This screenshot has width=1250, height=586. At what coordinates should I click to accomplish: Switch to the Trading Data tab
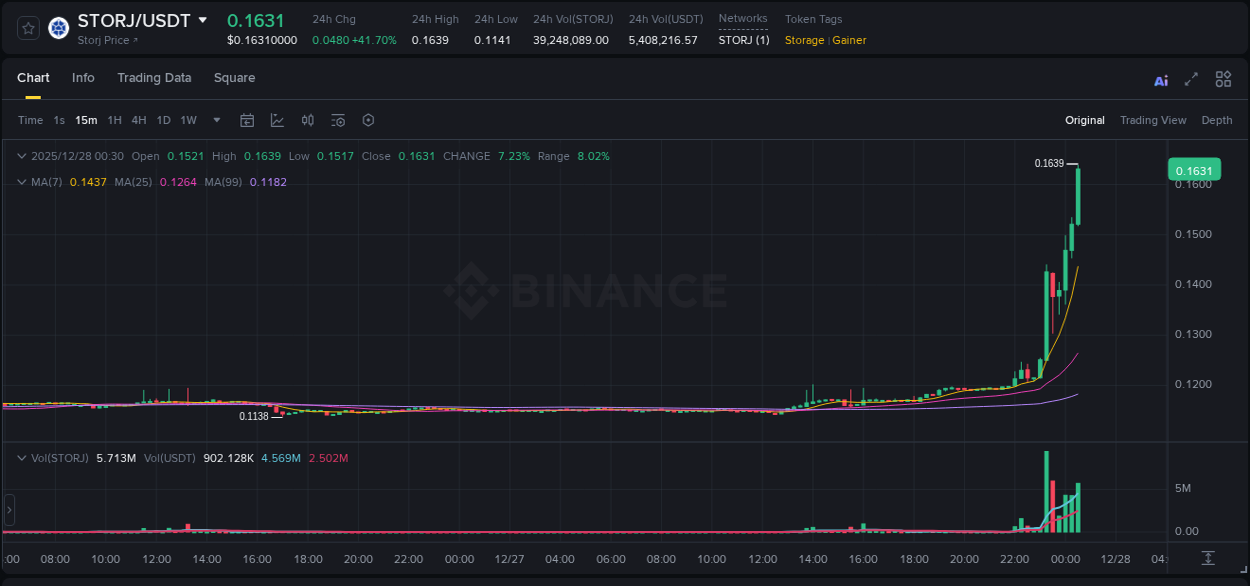pos(154,78)
